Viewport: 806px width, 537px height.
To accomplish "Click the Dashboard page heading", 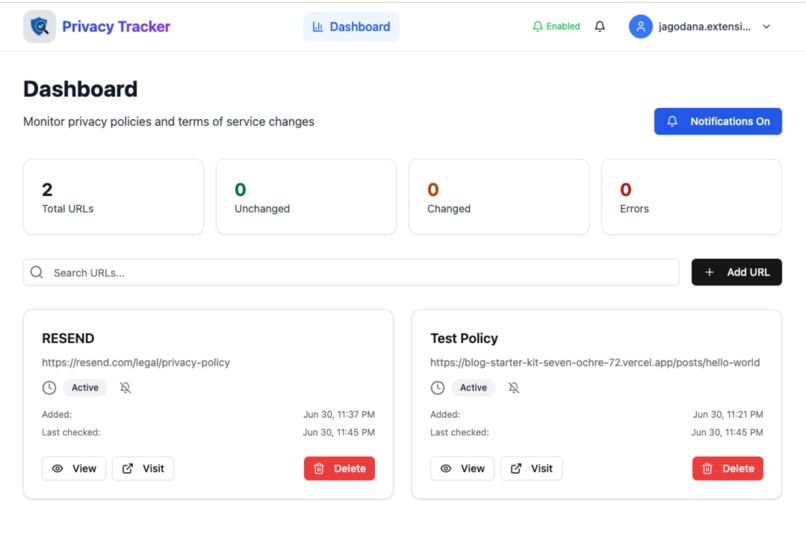I will point(80,89).
